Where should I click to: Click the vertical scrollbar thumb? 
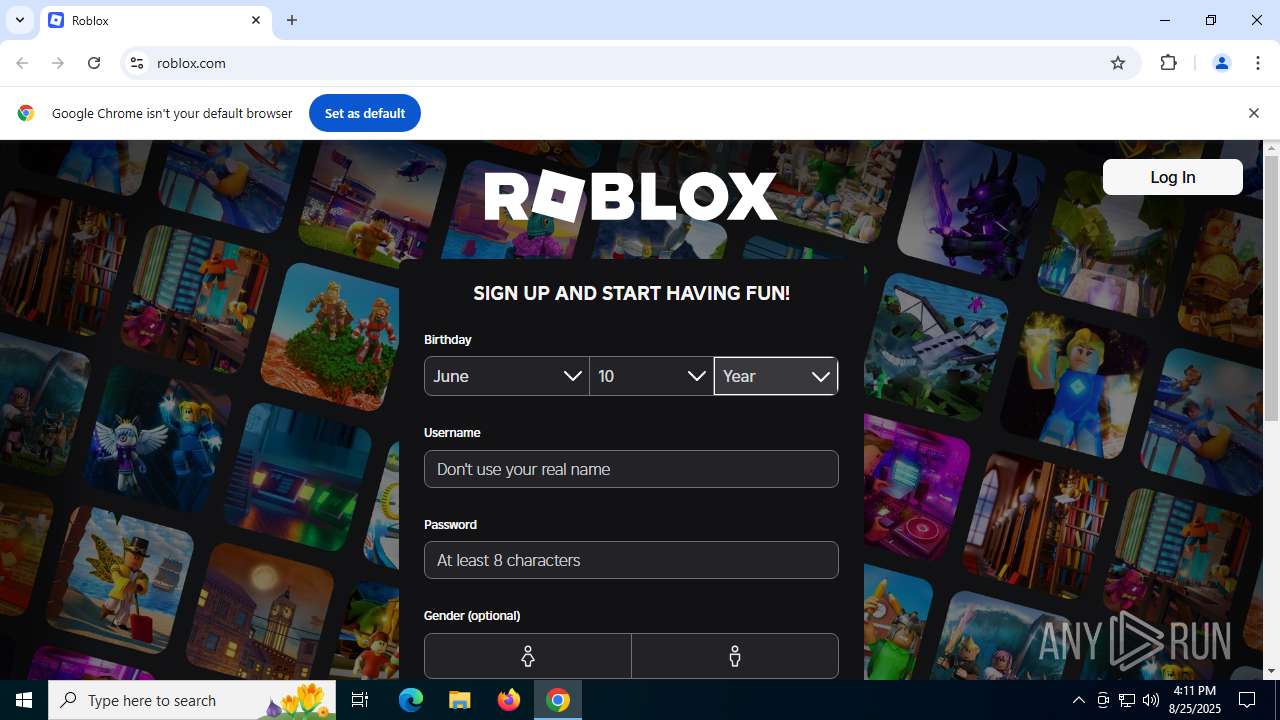pos(1271,289)
